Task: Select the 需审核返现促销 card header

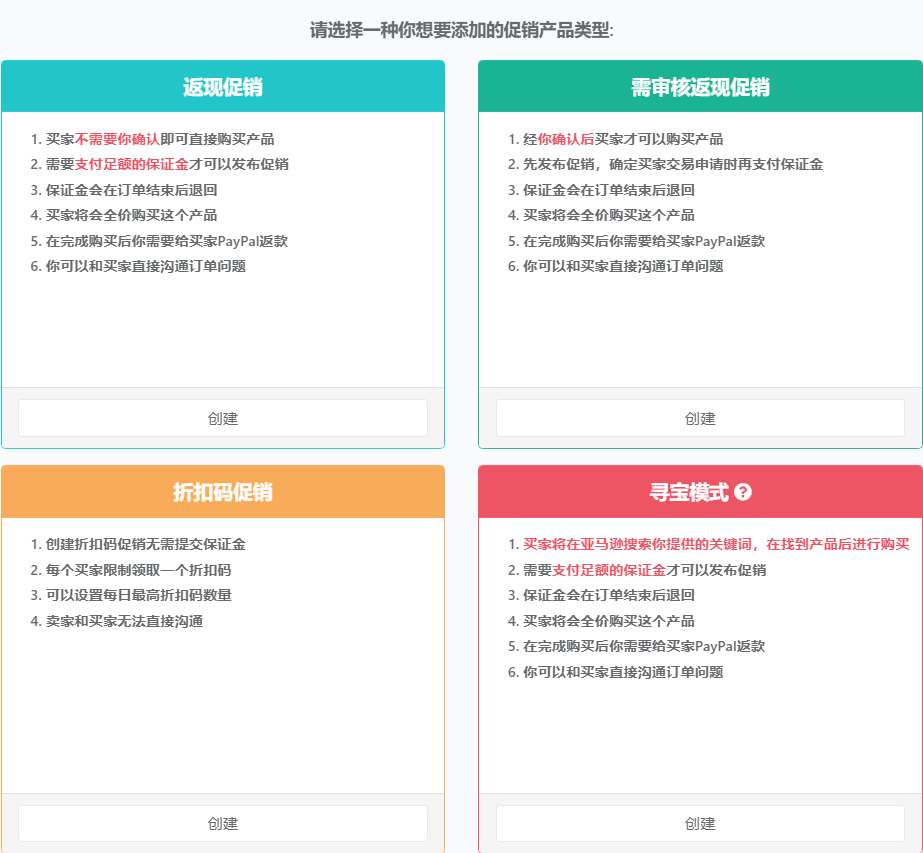Action: pos(700,87)
